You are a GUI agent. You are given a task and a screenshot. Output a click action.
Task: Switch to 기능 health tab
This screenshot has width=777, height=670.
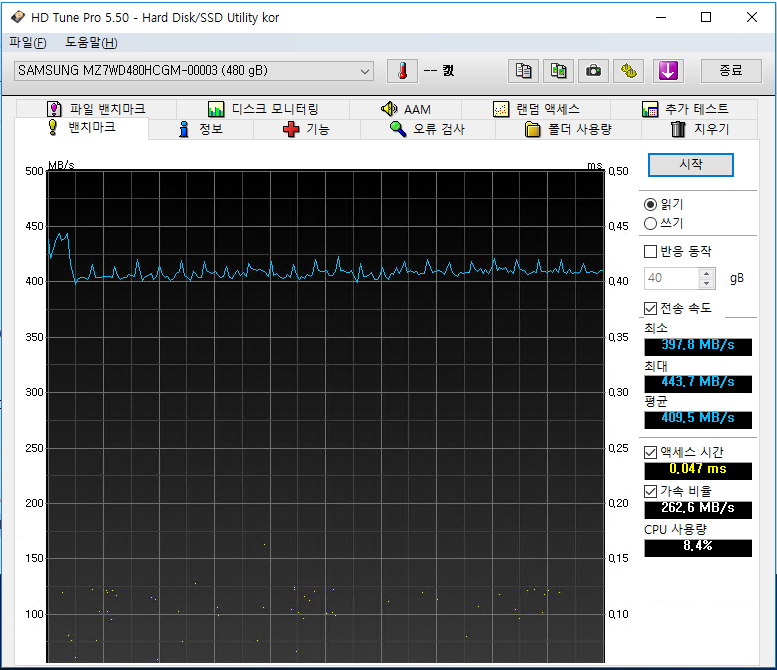[x=306, y=129]
